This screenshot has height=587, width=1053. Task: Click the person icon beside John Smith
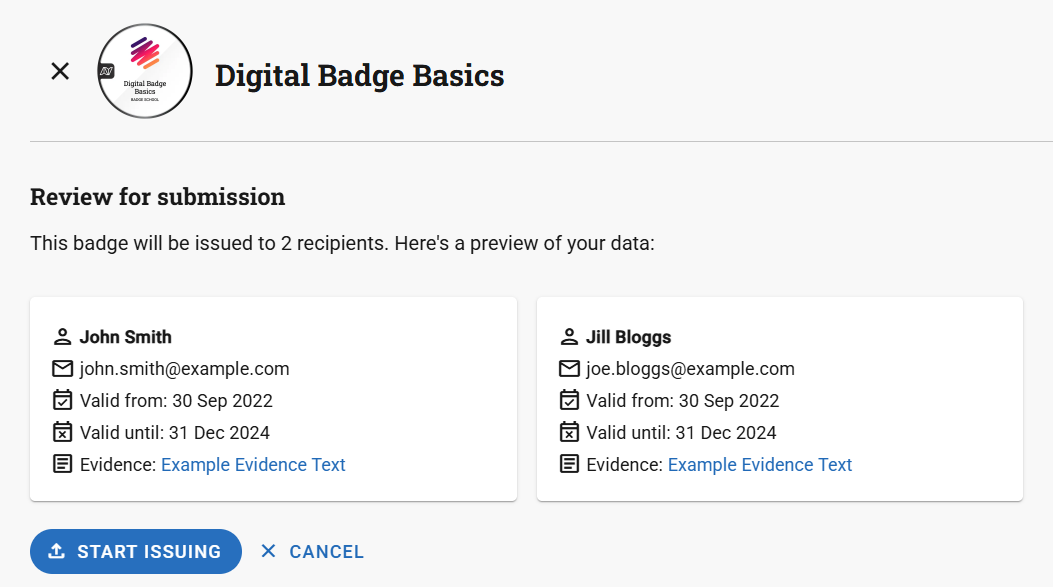pos(63,337)
